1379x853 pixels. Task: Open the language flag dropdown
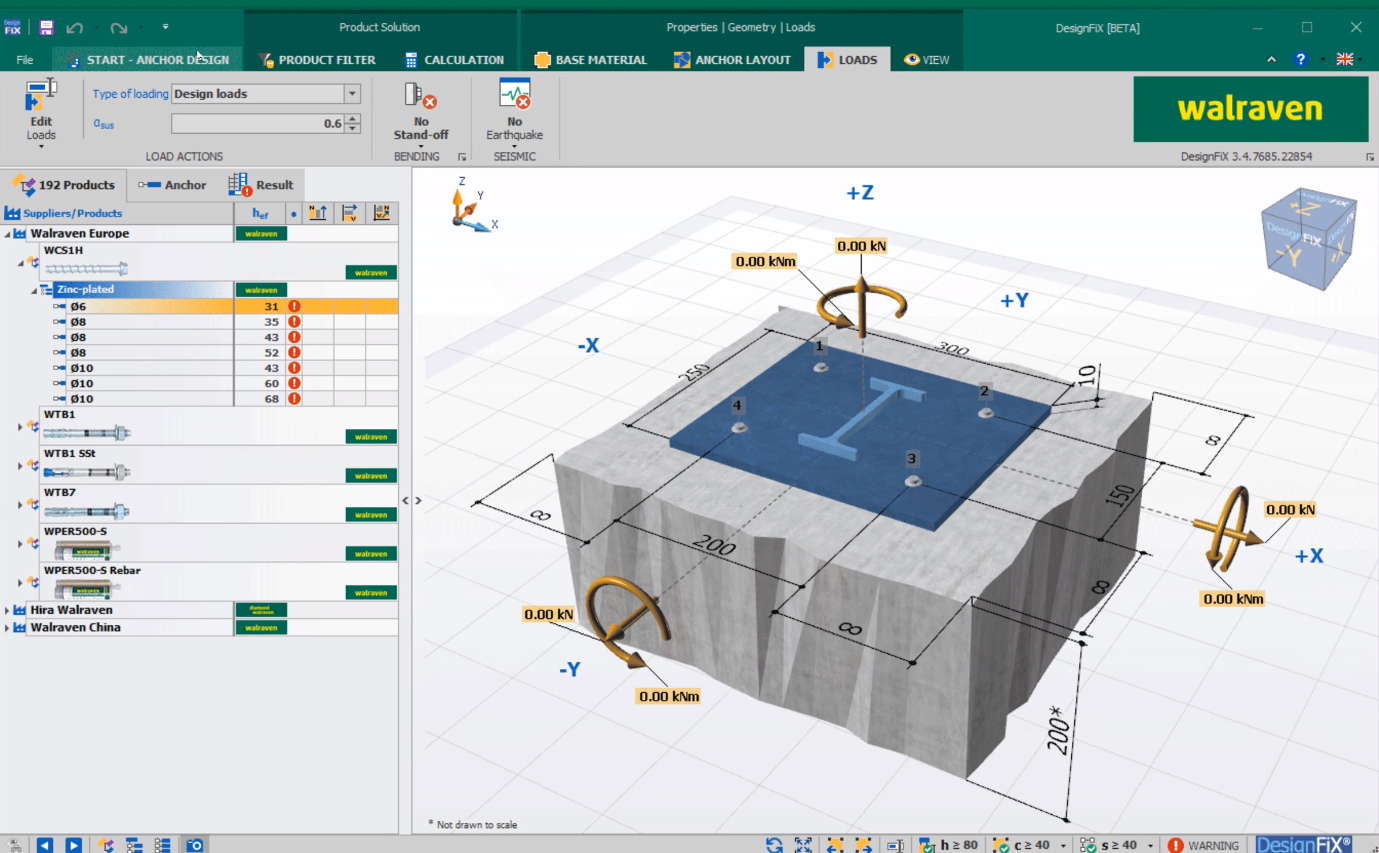click(1346, 60)
